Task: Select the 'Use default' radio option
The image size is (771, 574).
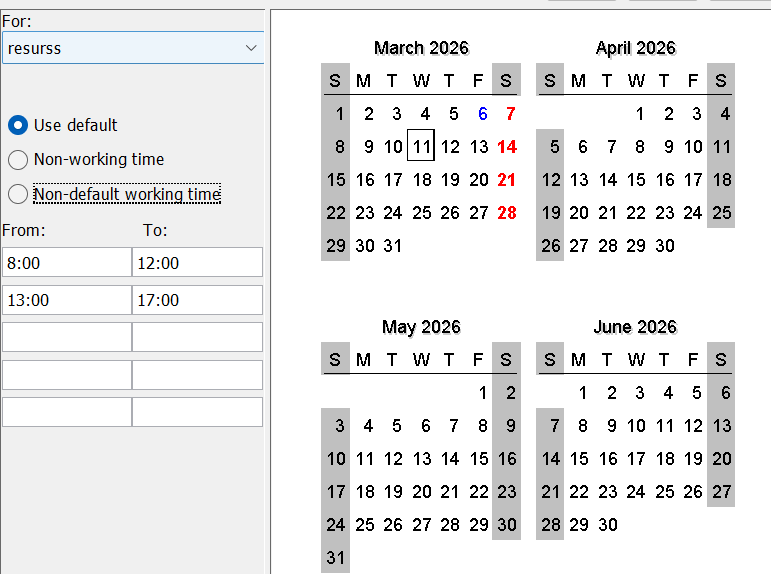Action: tap(18, 125)
